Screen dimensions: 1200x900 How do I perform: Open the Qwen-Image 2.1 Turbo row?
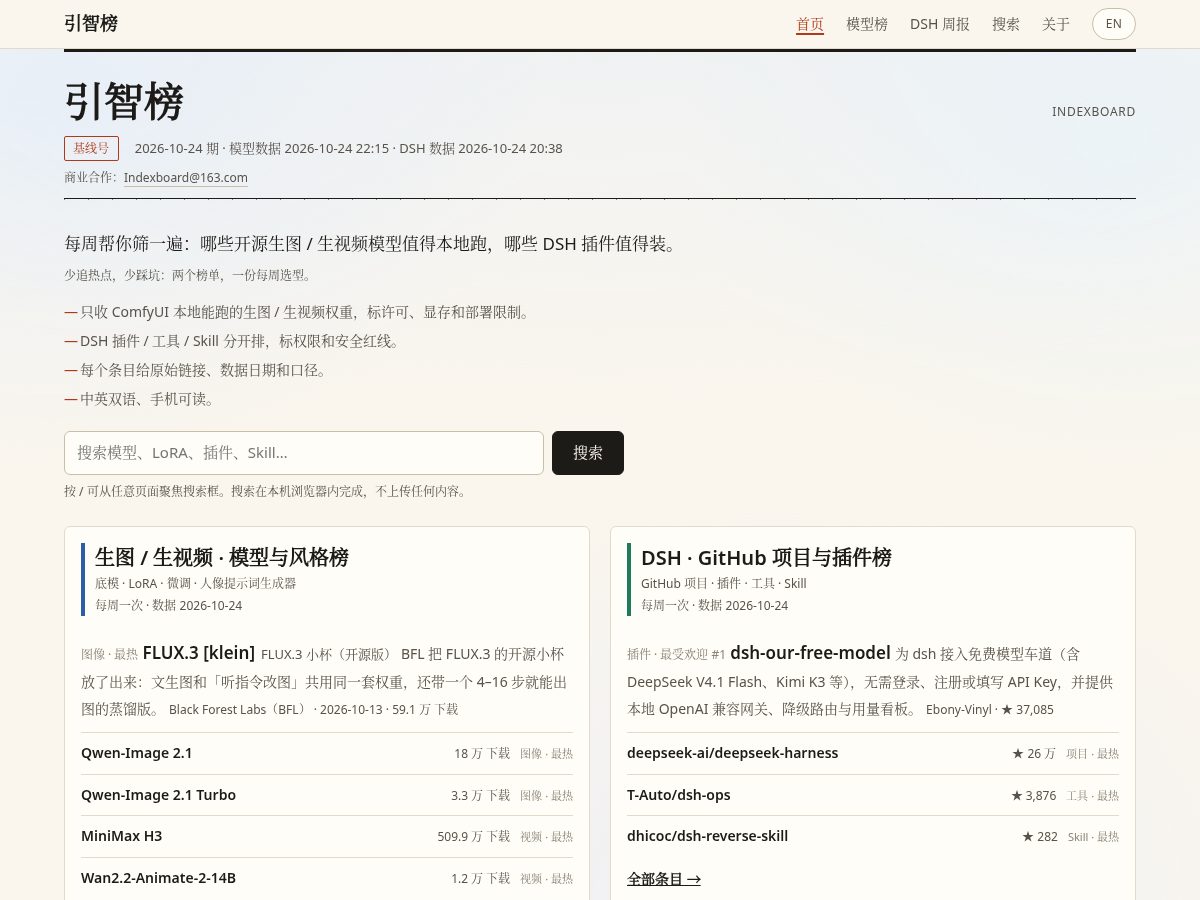coord(327,795)
